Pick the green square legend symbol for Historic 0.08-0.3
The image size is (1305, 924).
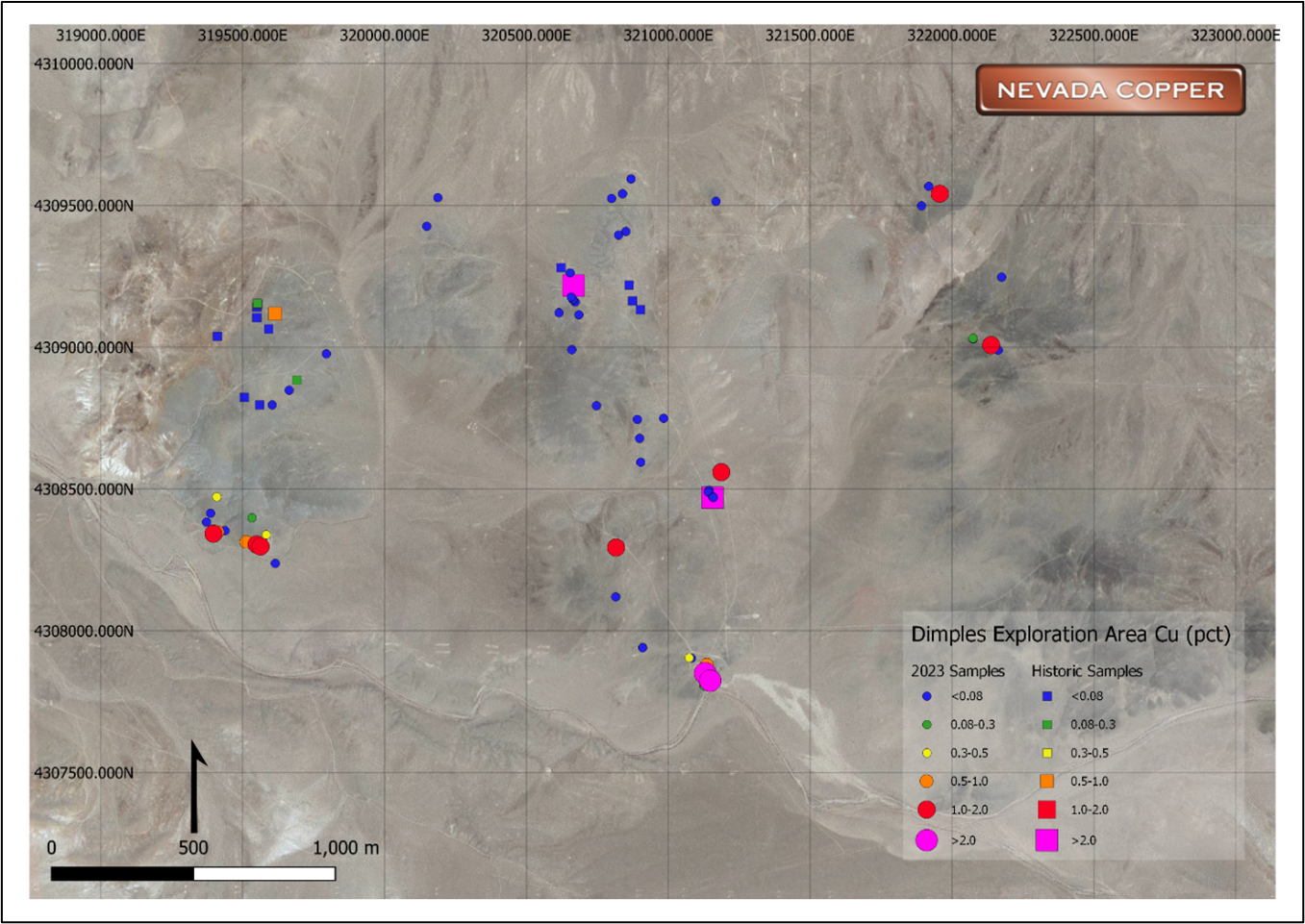[1047, 724]
